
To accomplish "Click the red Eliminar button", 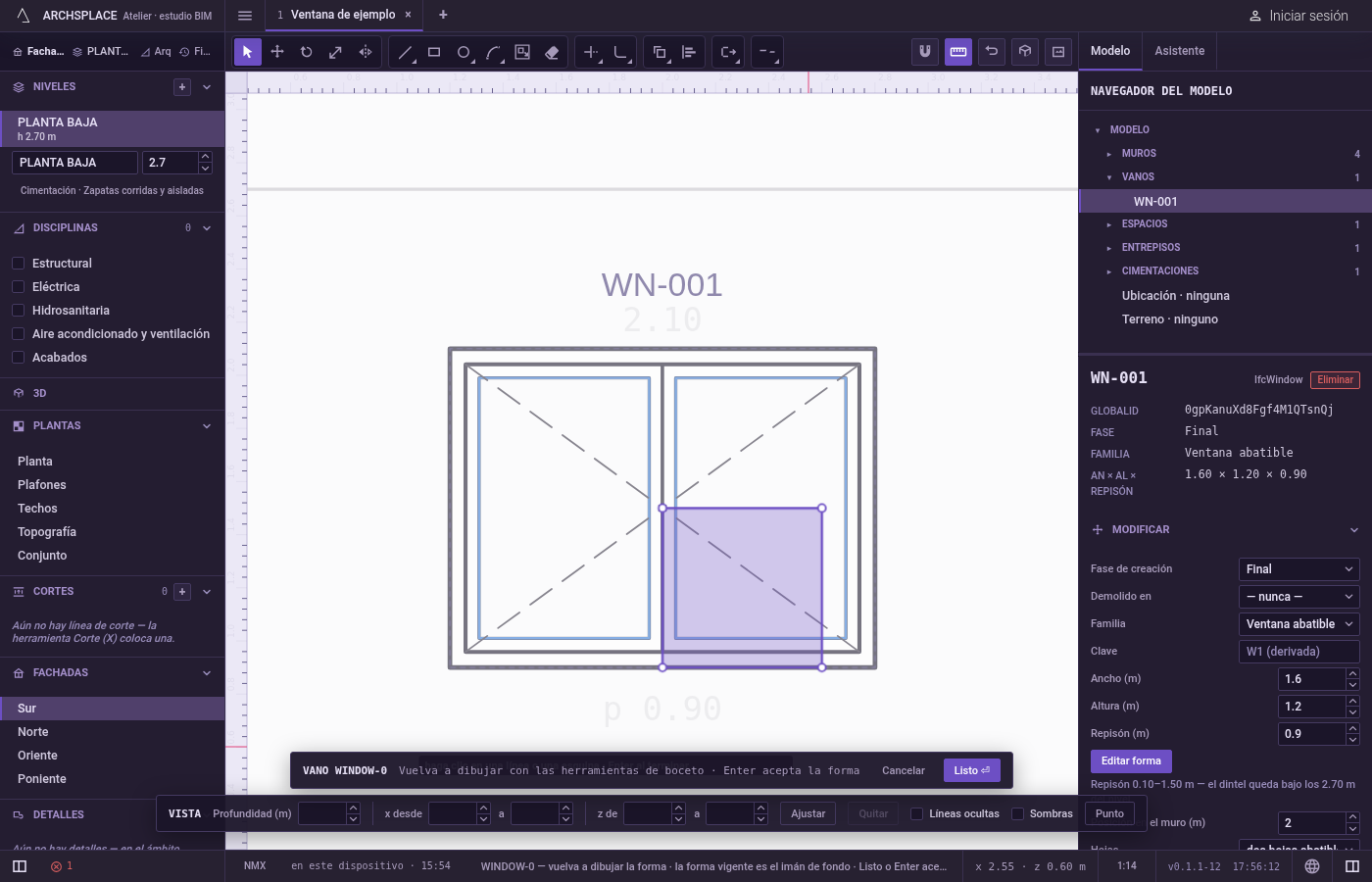I will pyautogui.click(x=1335, y=380).
